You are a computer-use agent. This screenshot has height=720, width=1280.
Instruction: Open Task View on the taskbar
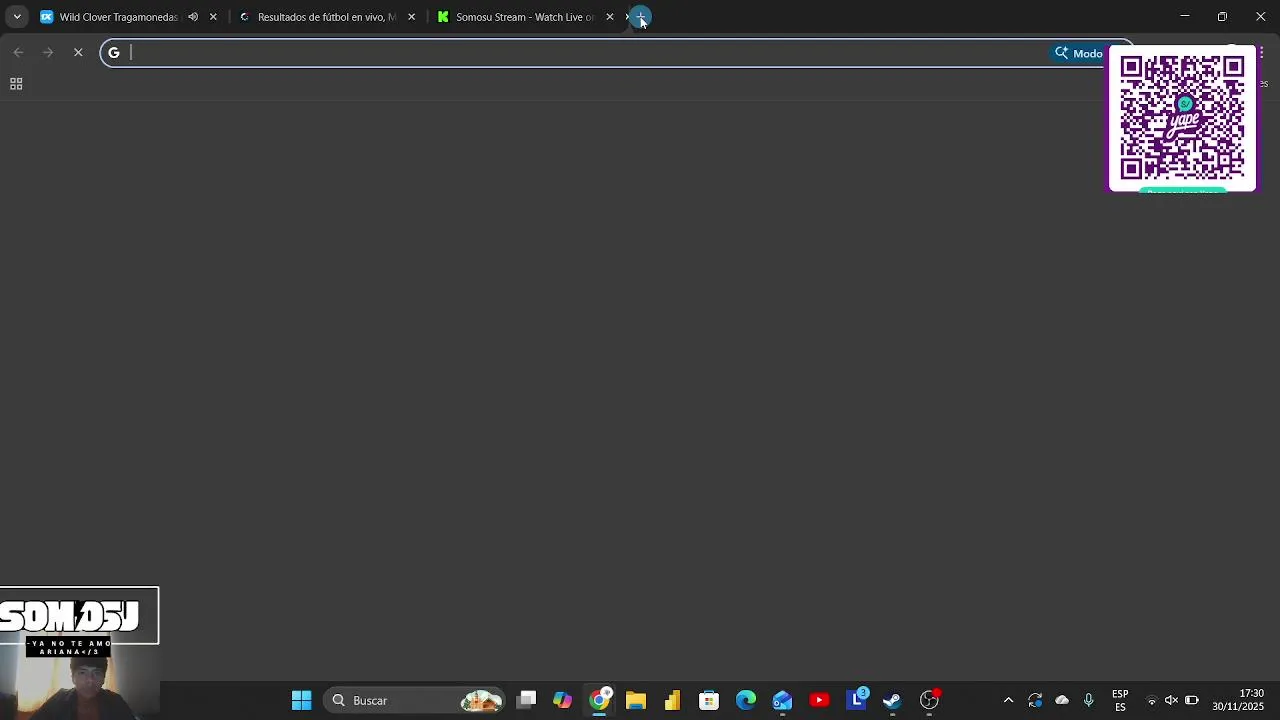tap(526, 700)
